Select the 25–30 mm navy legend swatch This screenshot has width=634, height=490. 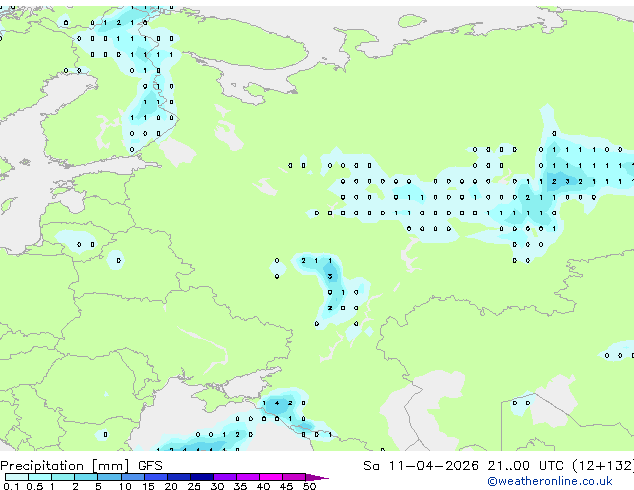pos(202,477)
